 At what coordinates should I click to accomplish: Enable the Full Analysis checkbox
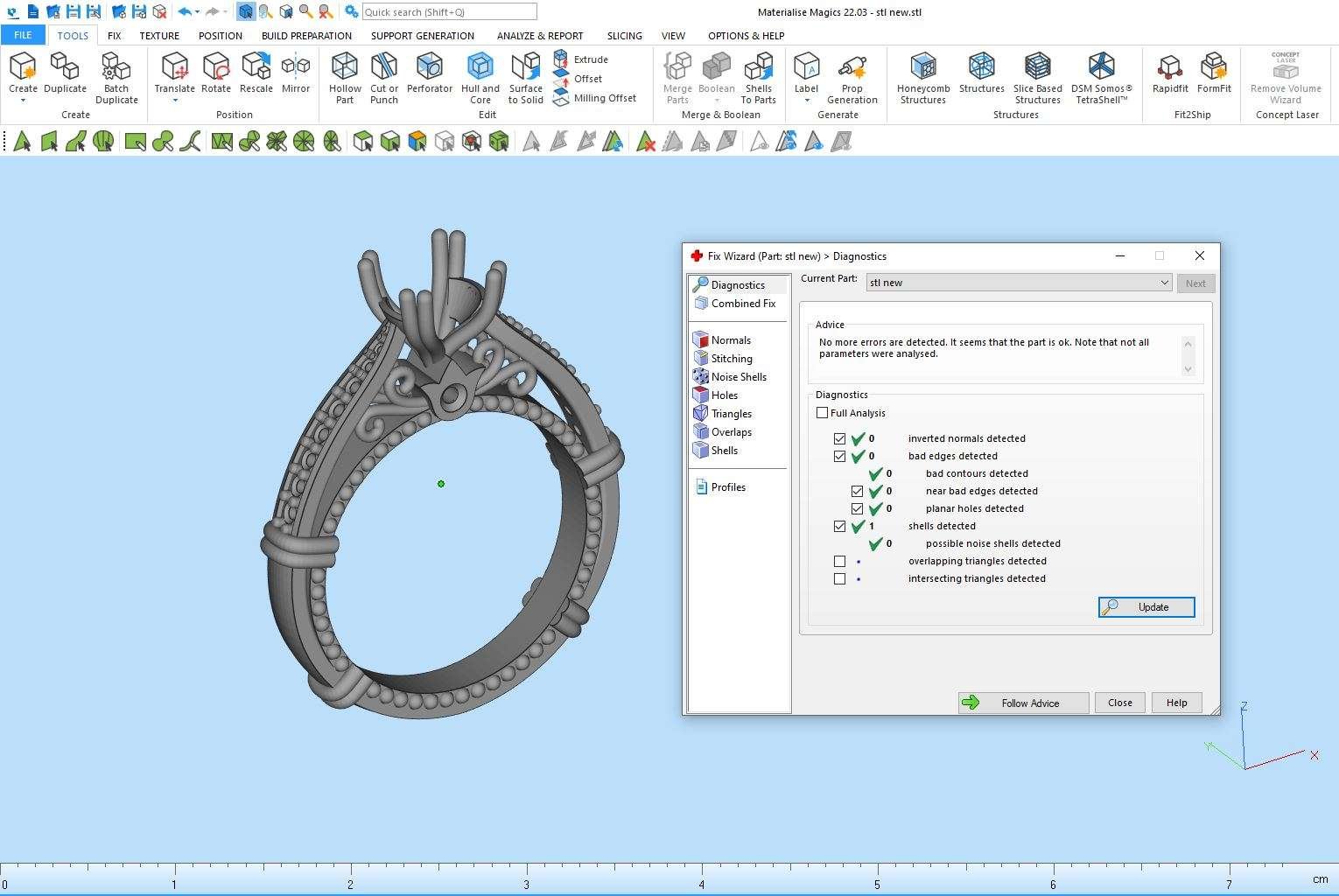click(x=823, y=413)
